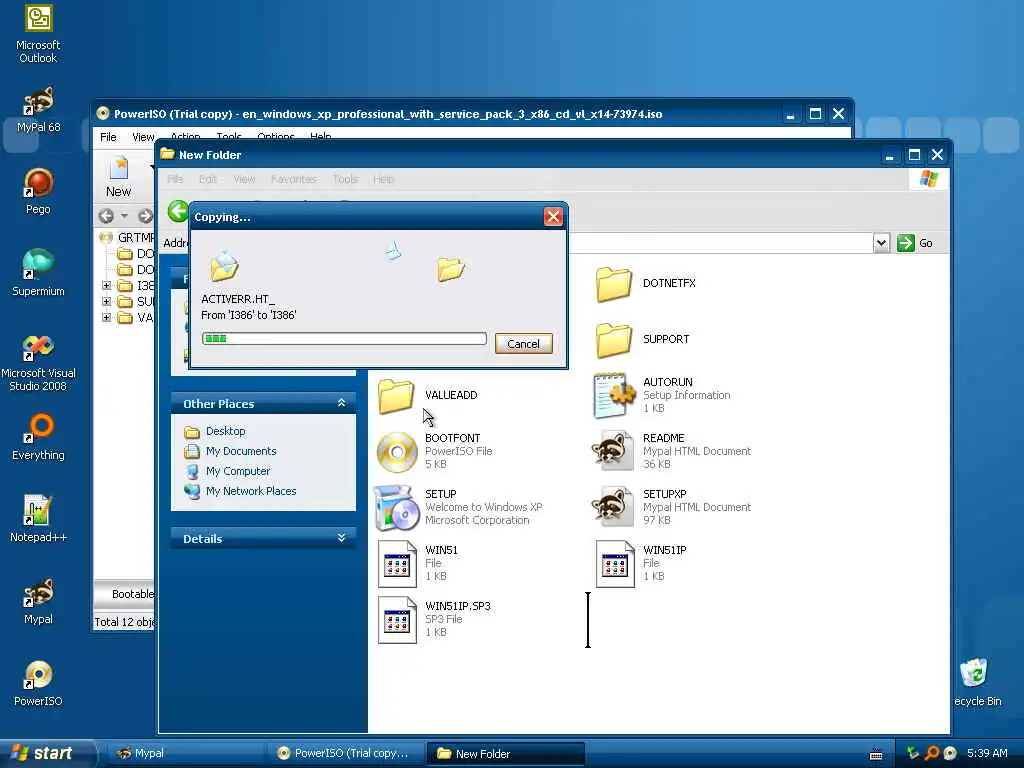The height and width of the screenshot is (768, 1024).
Task: Open Mypal desktop shortcut
Action: [38, 601]
